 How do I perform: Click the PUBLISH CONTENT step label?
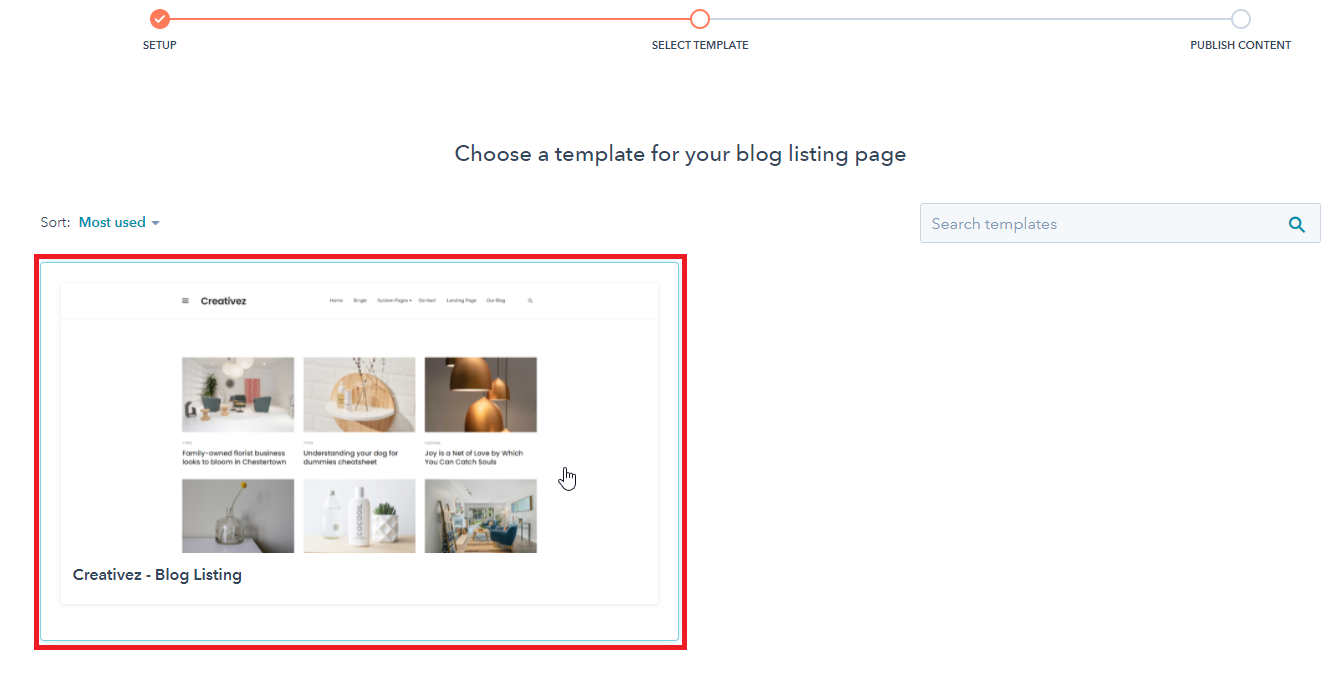click(1241, 45)
